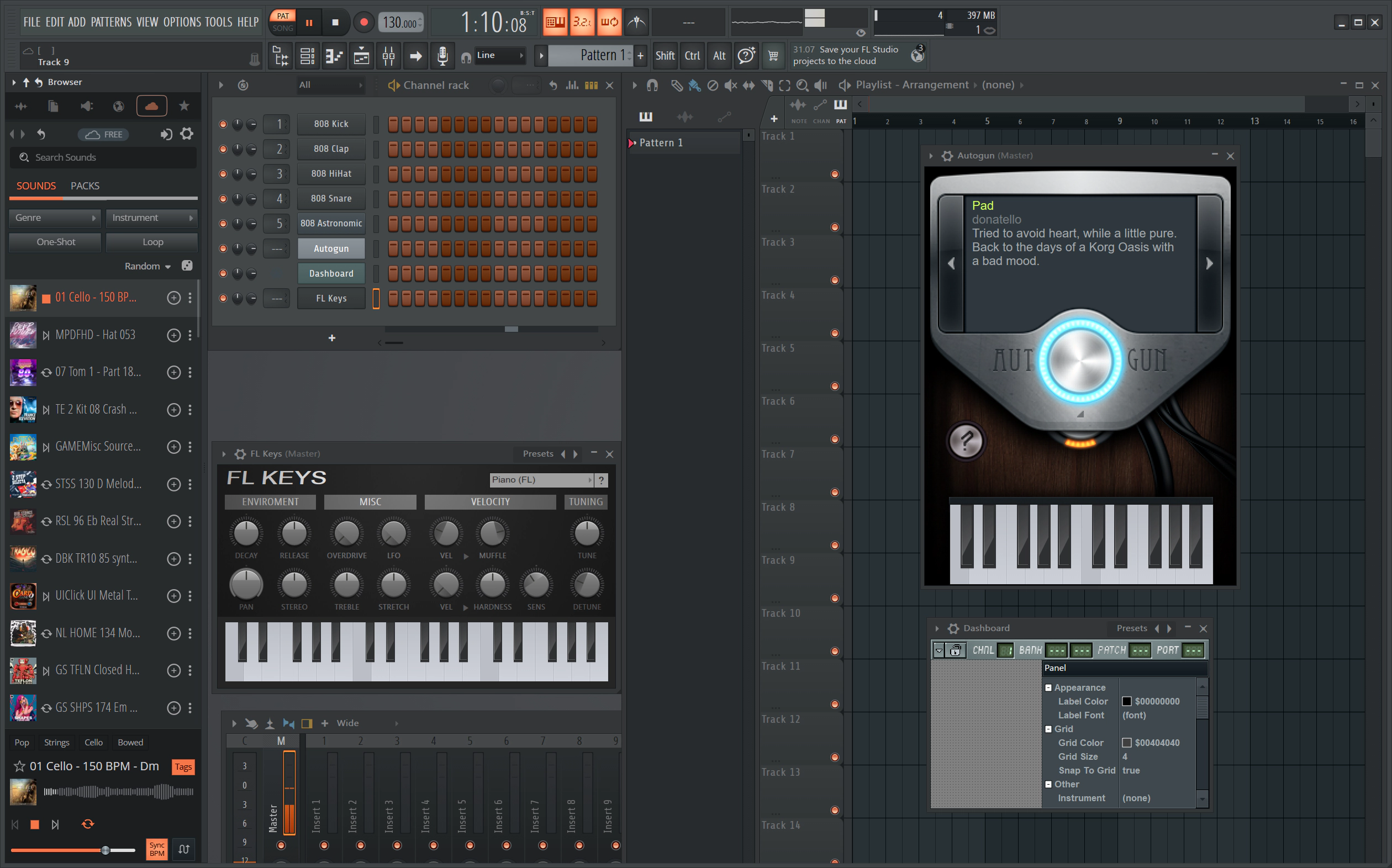Viewport: 1392px width, 868px height.
Task: Toggle the metronome icon
Action: coord(636,23)
